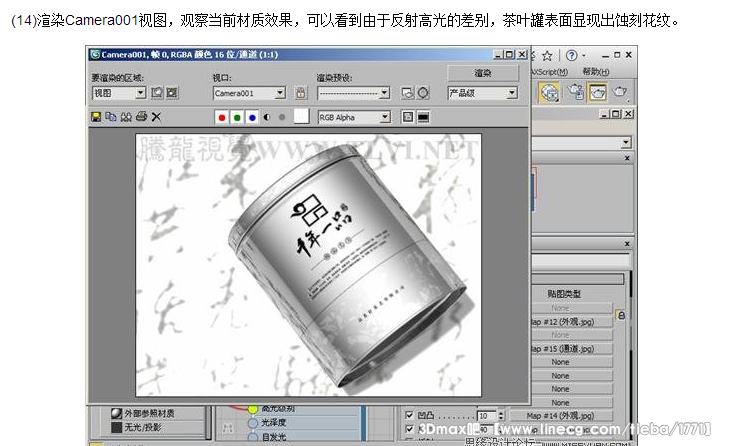
Task: Toggle the blue channel button
Action: [x=252, y=117]
